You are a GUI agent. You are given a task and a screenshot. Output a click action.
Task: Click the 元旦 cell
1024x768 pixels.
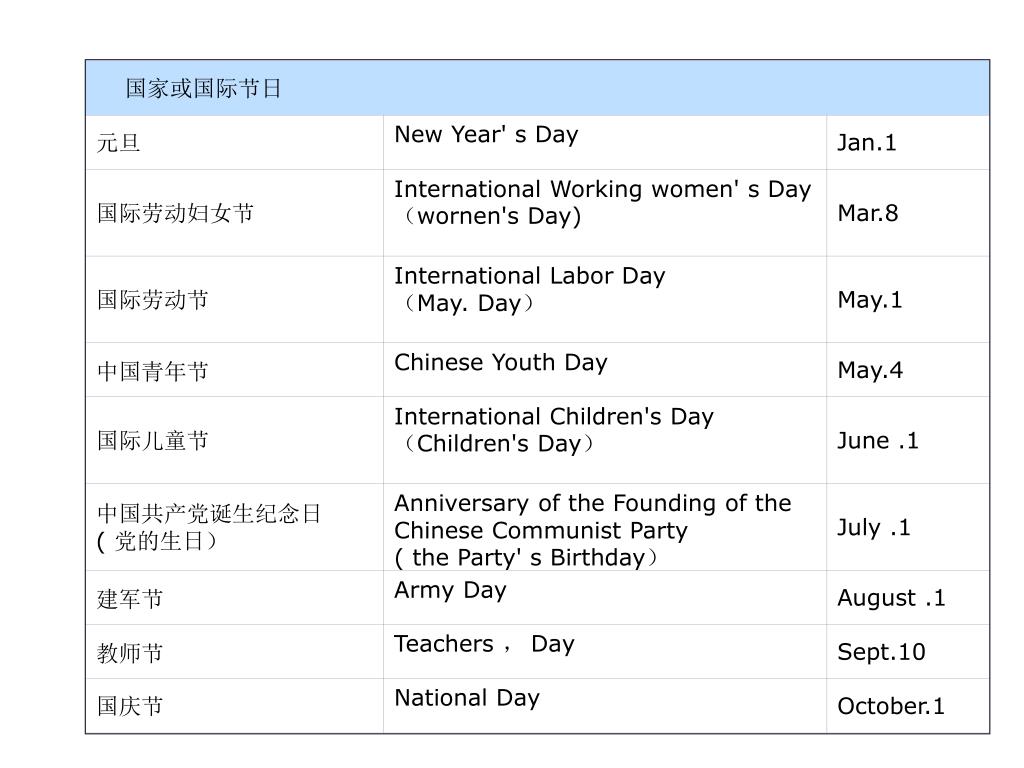(234, 143)
